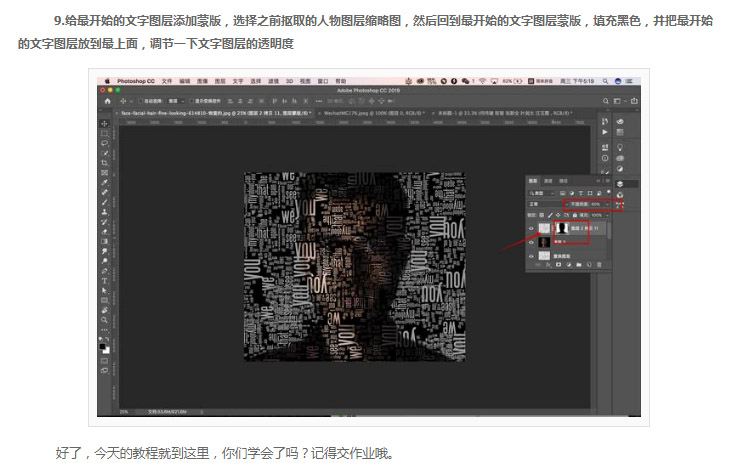
Task: Select the Move tool in the toolbar
Action: point(104,123)
